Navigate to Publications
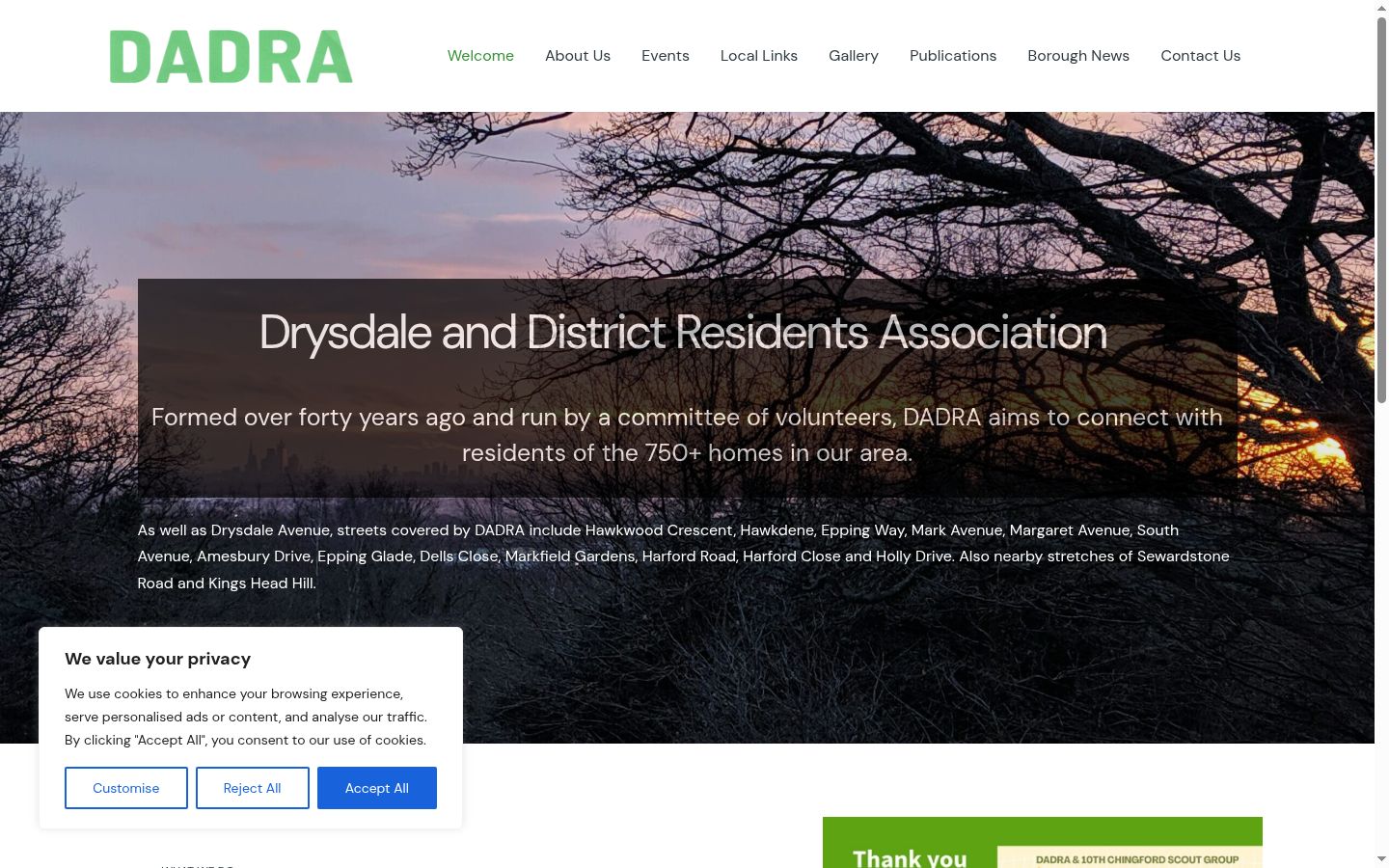The width and height of the screenshot is (1389, 868). tap(953, 56)
